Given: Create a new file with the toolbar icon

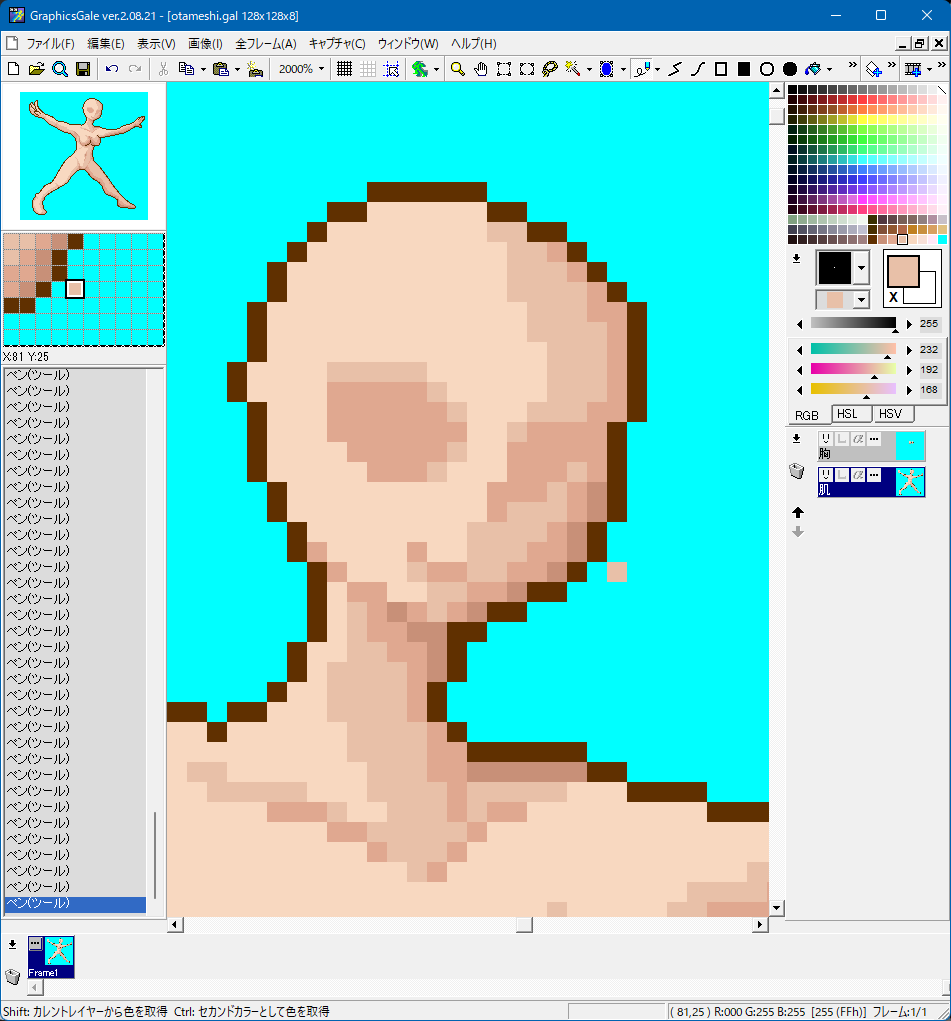Looking at the screenshot, I should [x=13, y=69].
